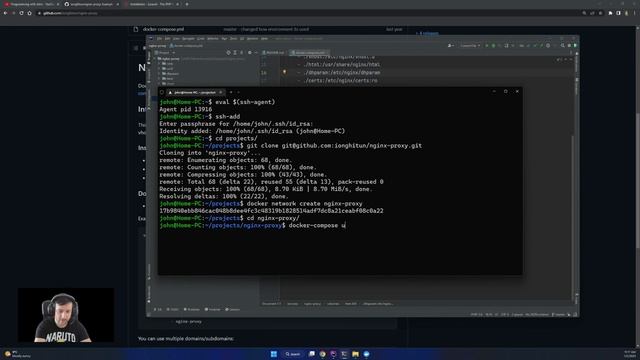Switch to the GitHub nginx-proxy browser tab
The width and height of the screenshot is (640, 360).
click(91, 4)
